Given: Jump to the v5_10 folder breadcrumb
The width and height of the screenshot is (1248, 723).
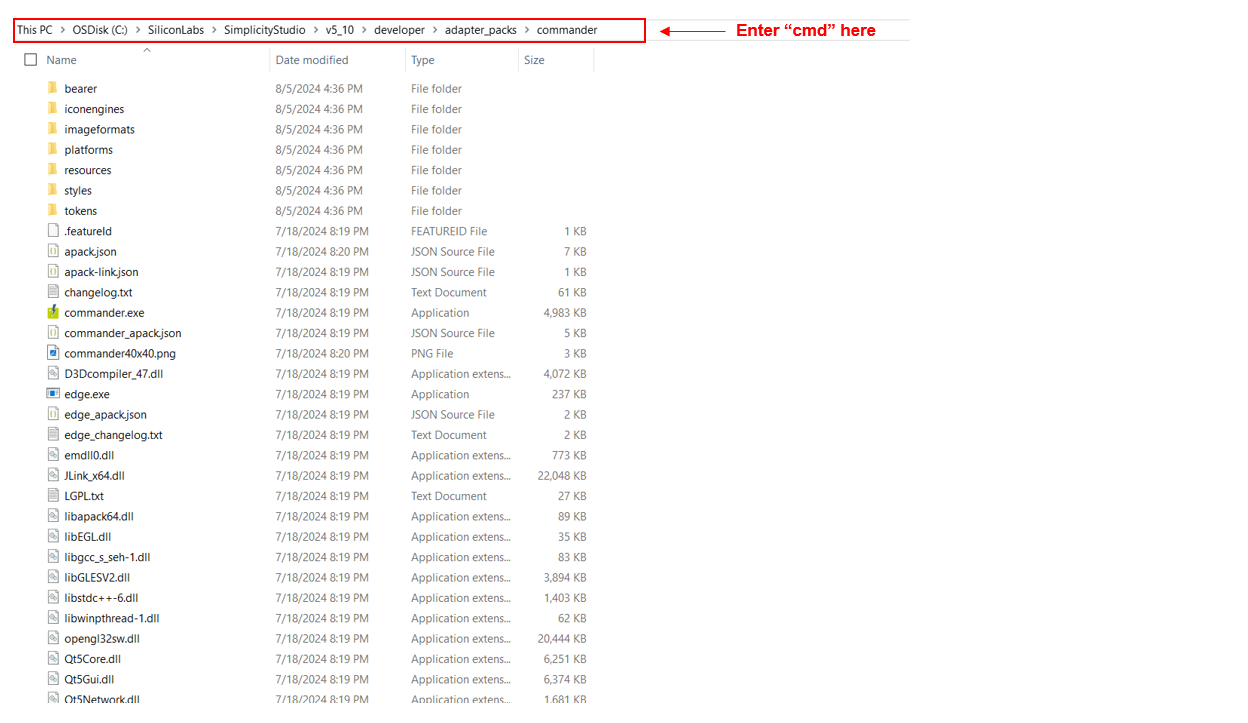Looking at the screenshot, I should 339,29.
